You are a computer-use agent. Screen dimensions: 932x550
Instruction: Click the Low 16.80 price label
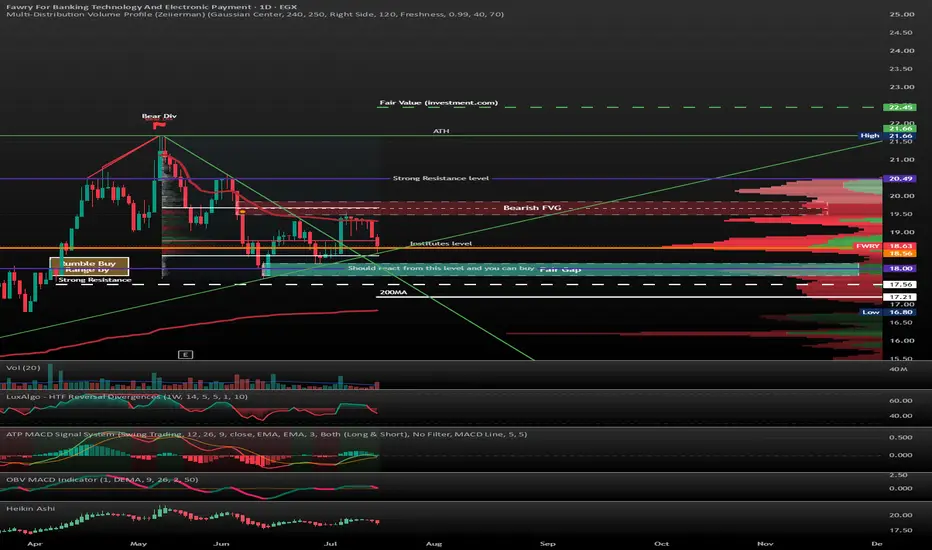(x=889, y=312)
